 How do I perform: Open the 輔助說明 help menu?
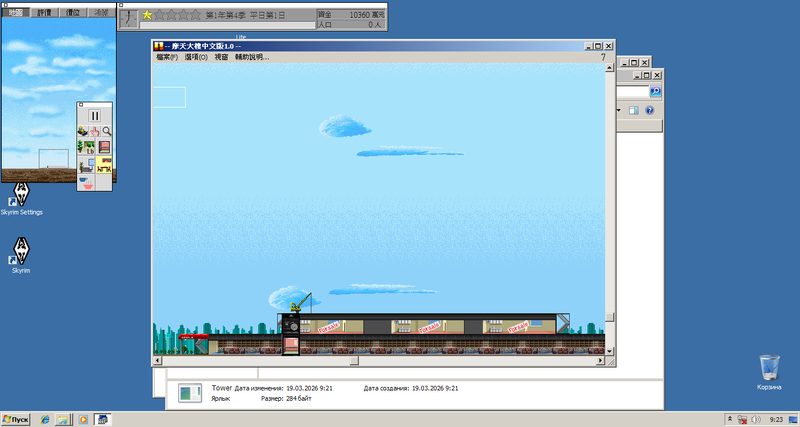[252, 57]
